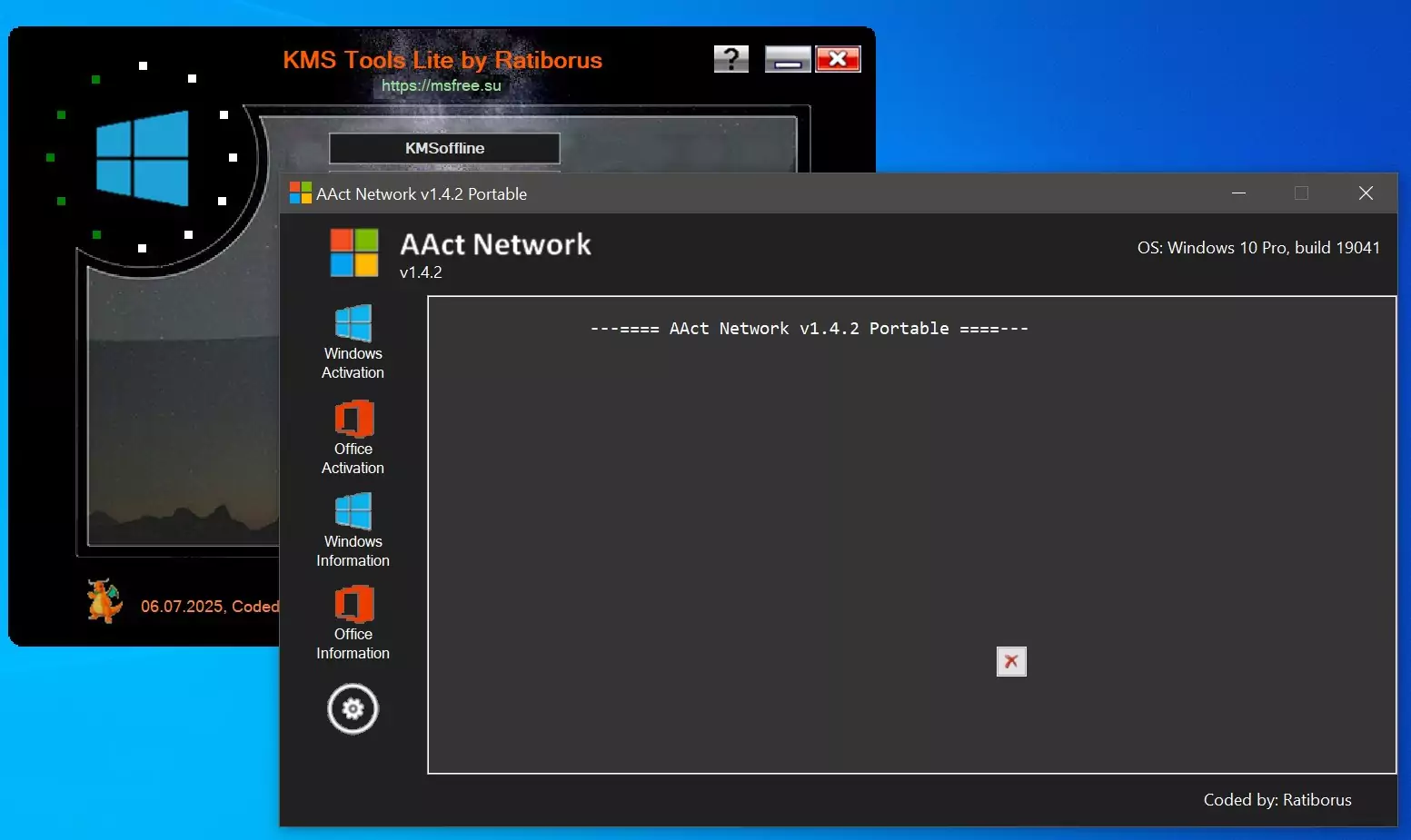
Task: Click the AAct Network title bar icon
Action: click(x=300, y=193)
